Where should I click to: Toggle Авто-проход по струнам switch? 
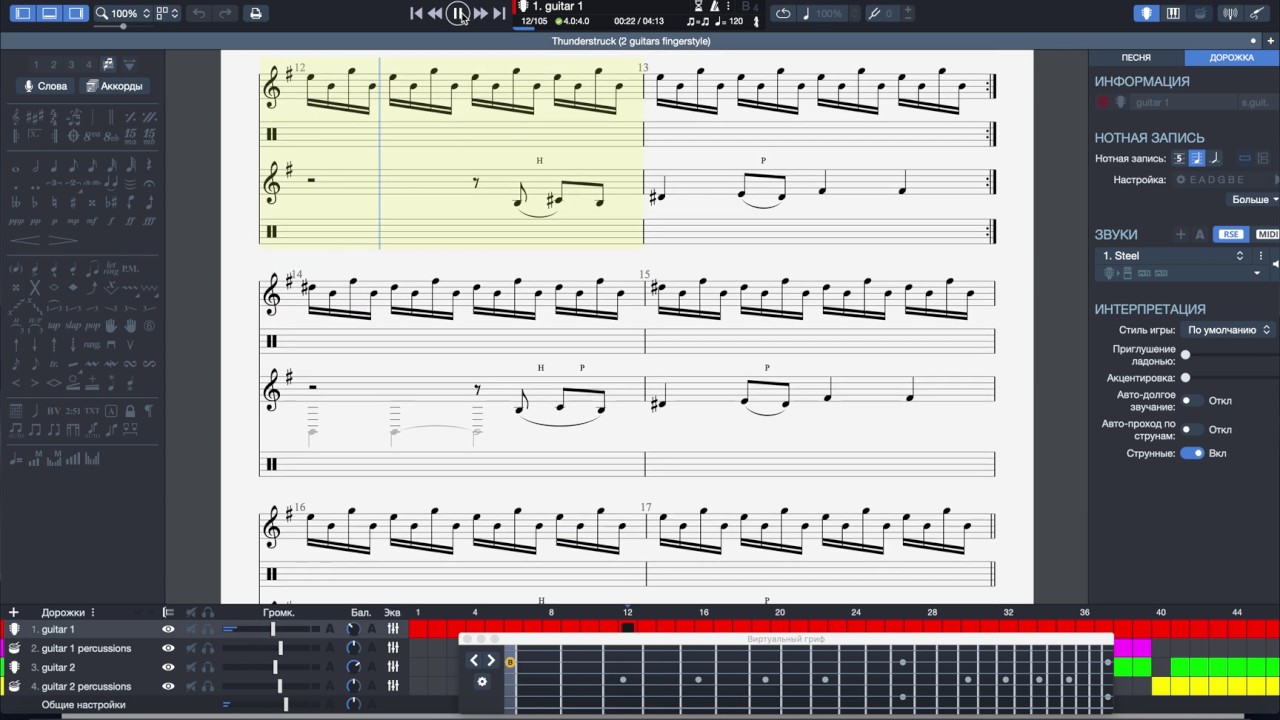click(x=1192, y=430)
